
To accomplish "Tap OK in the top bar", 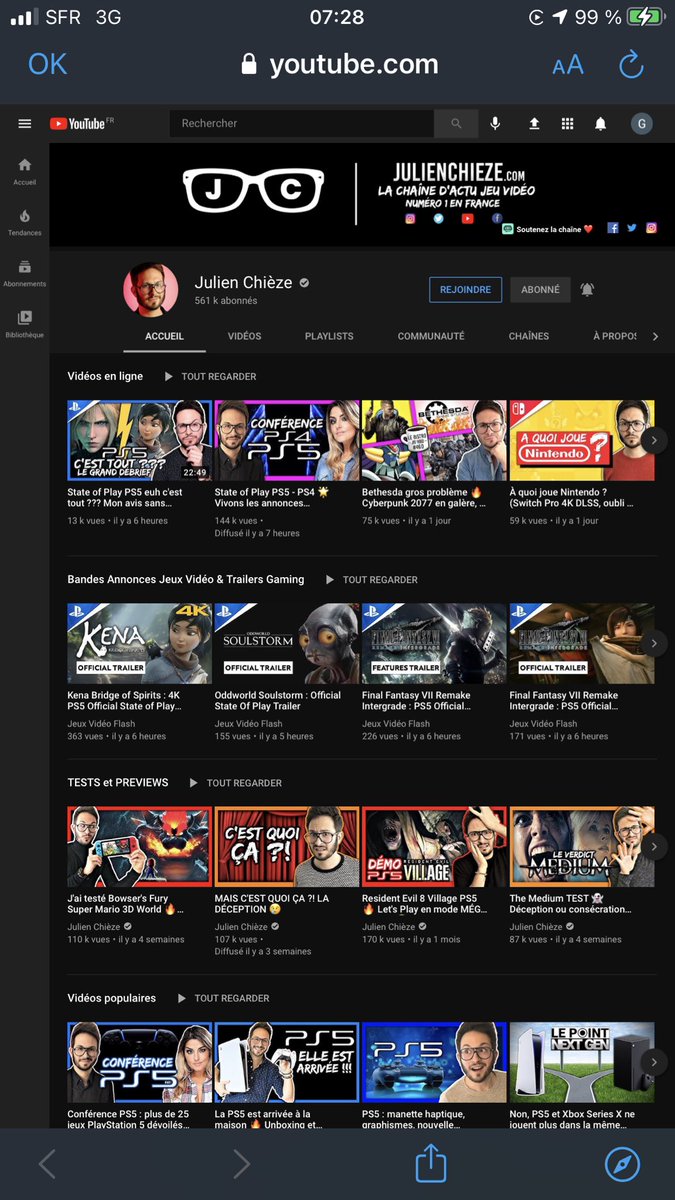I will 47,64.
